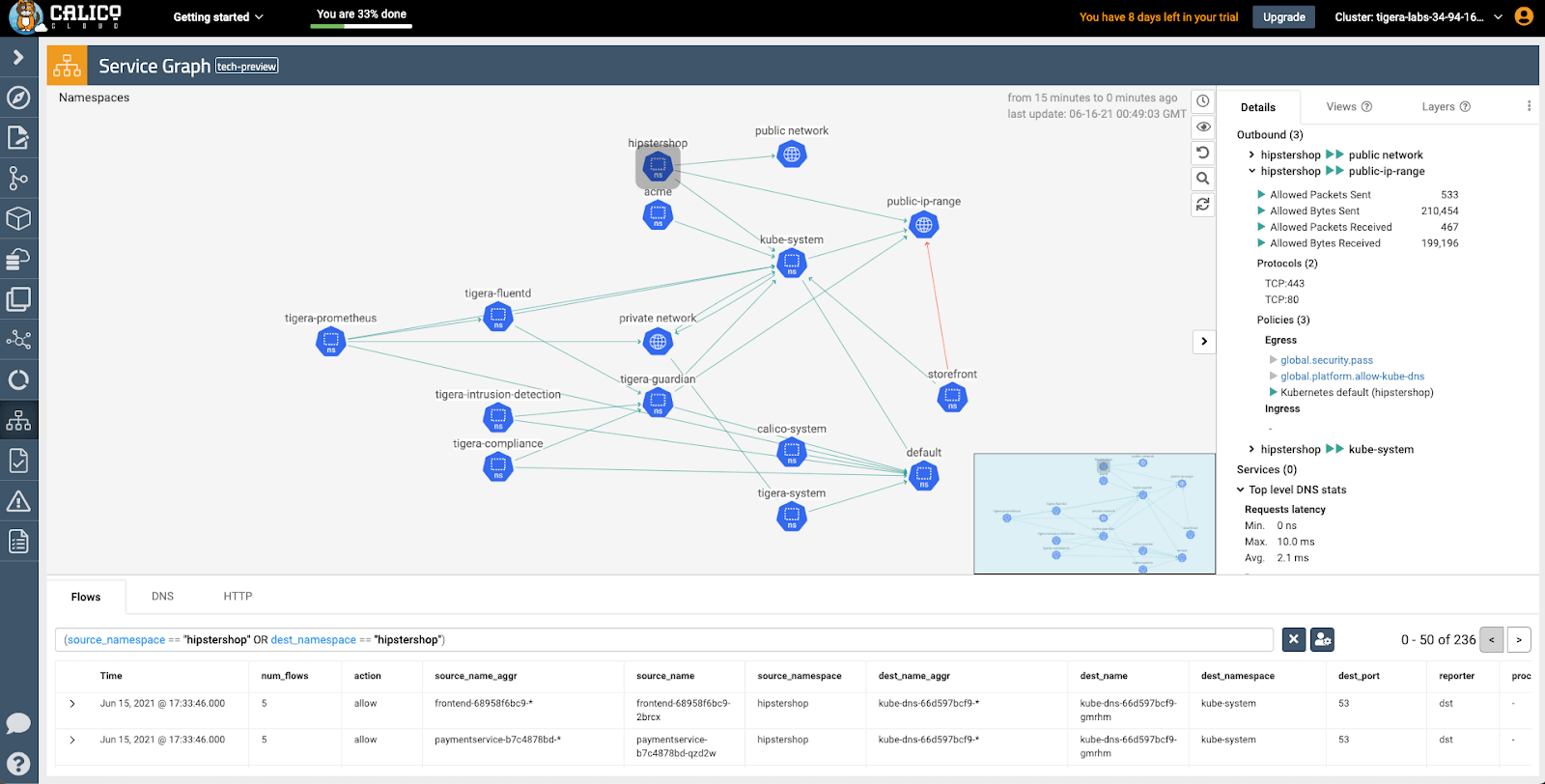Select the Service Graph hierarchy icon in sidebar
1545x784 pixels.
click(18, 421)
